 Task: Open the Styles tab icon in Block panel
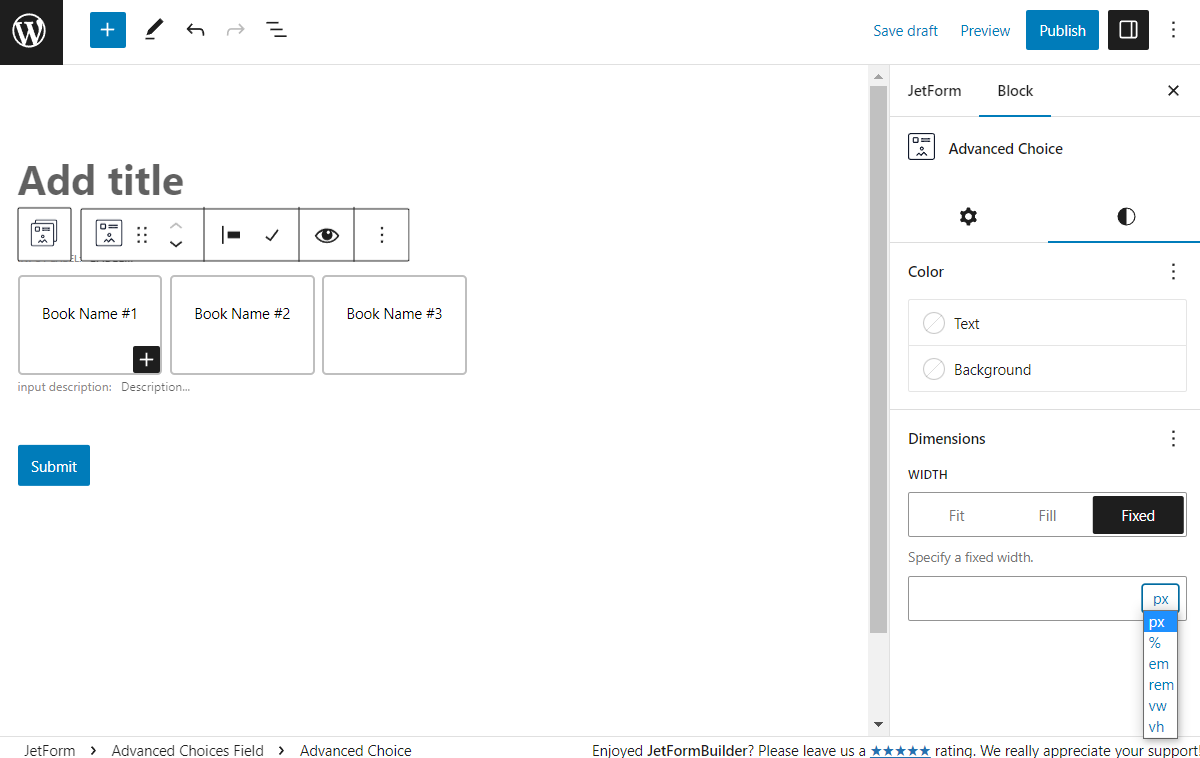coord(1125,217)
